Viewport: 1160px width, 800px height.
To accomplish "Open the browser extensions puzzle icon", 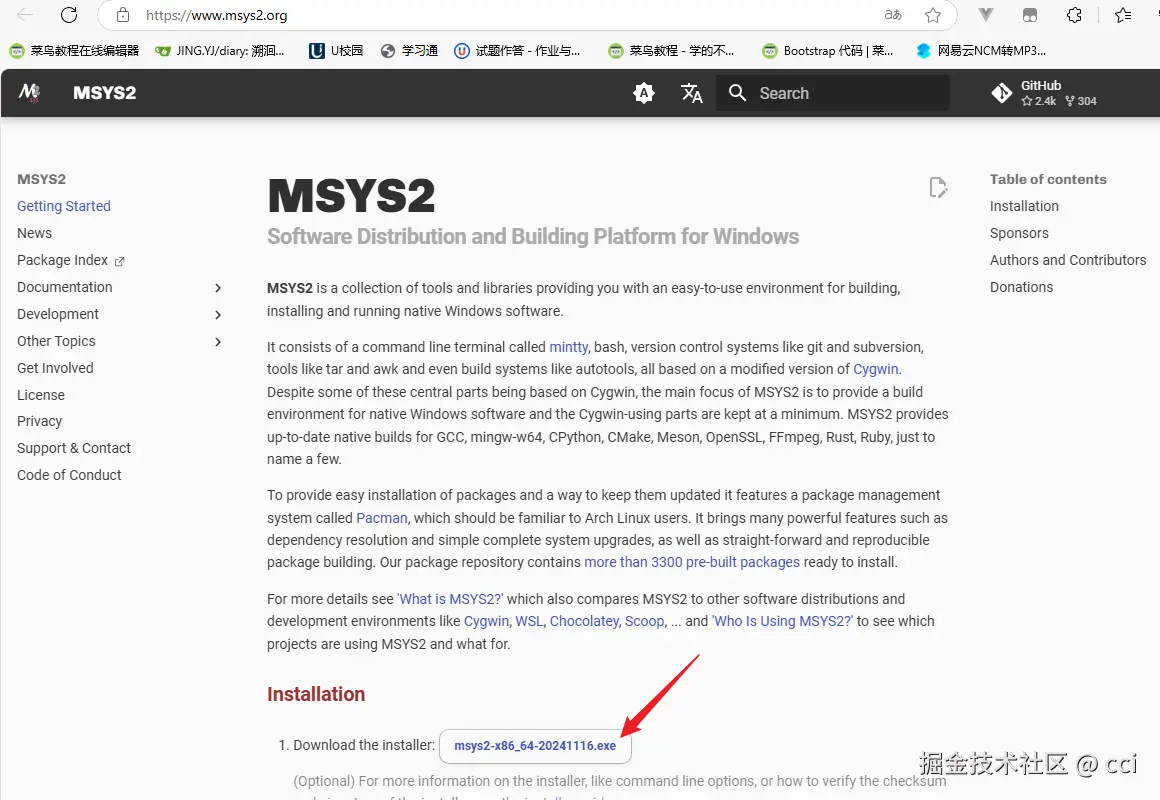I will tap(1074, 15).
